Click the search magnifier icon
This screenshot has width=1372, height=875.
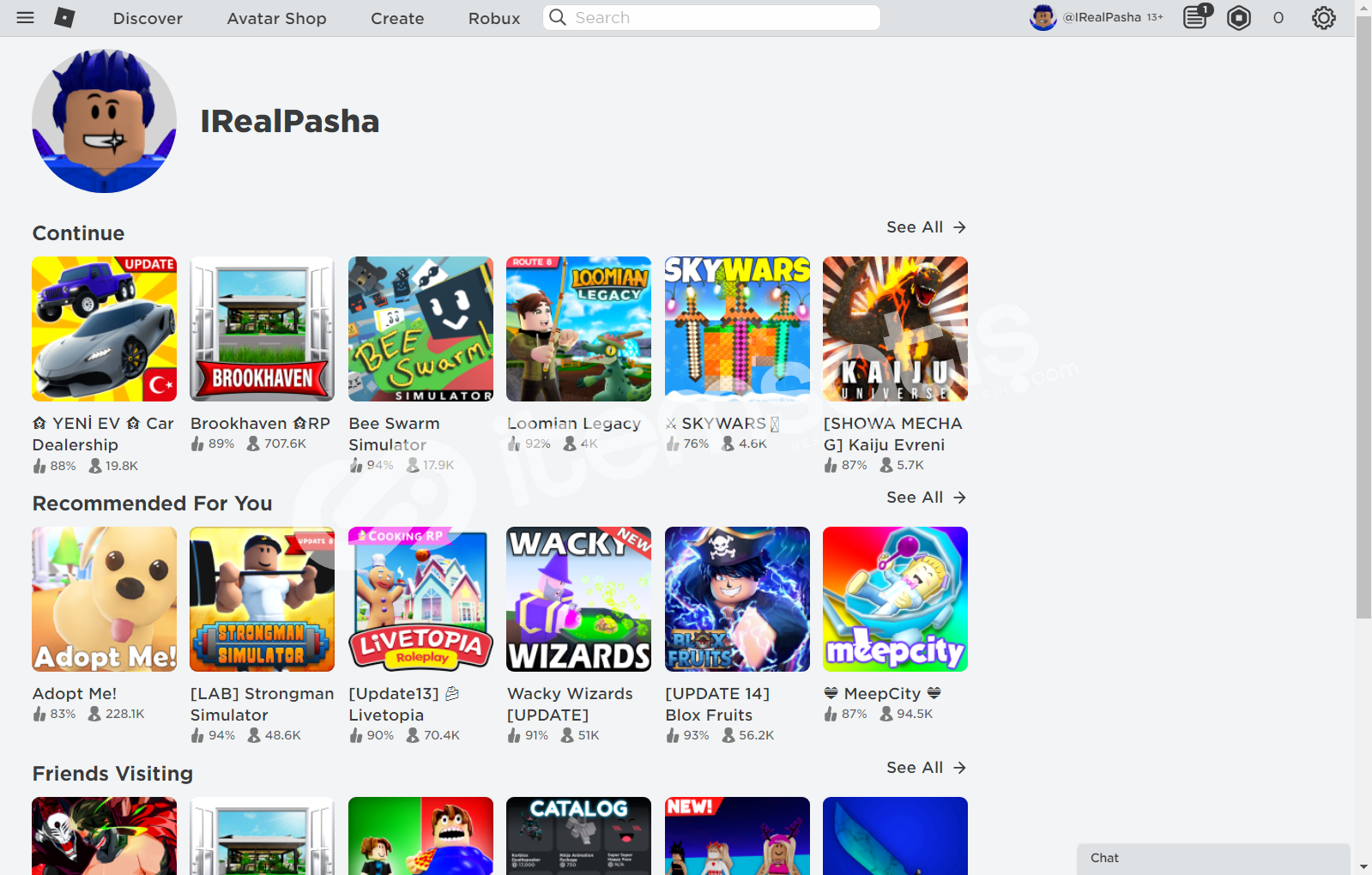[558, 17]
